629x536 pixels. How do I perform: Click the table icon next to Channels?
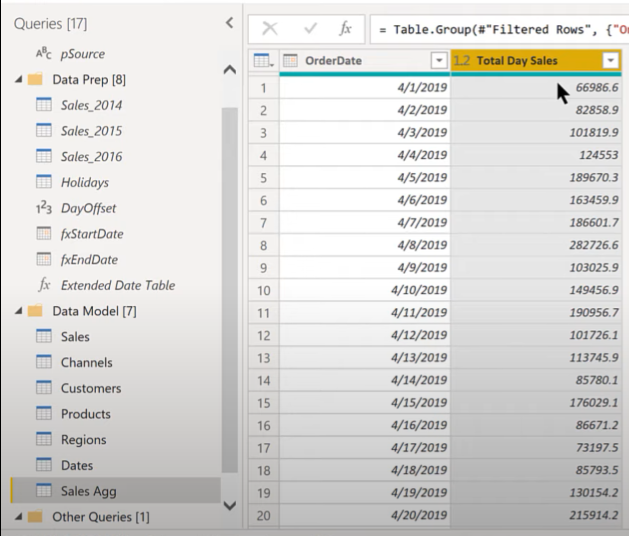click(x=44, y=361)
